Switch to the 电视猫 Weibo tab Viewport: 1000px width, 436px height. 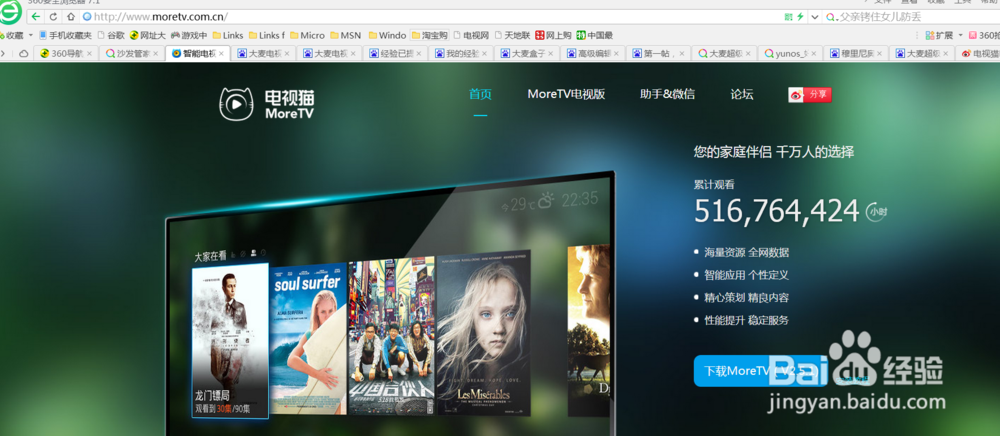980,54
